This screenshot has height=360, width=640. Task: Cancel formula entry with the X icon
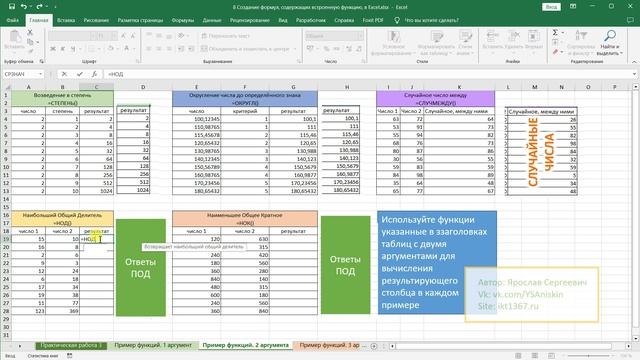point(64,74)
